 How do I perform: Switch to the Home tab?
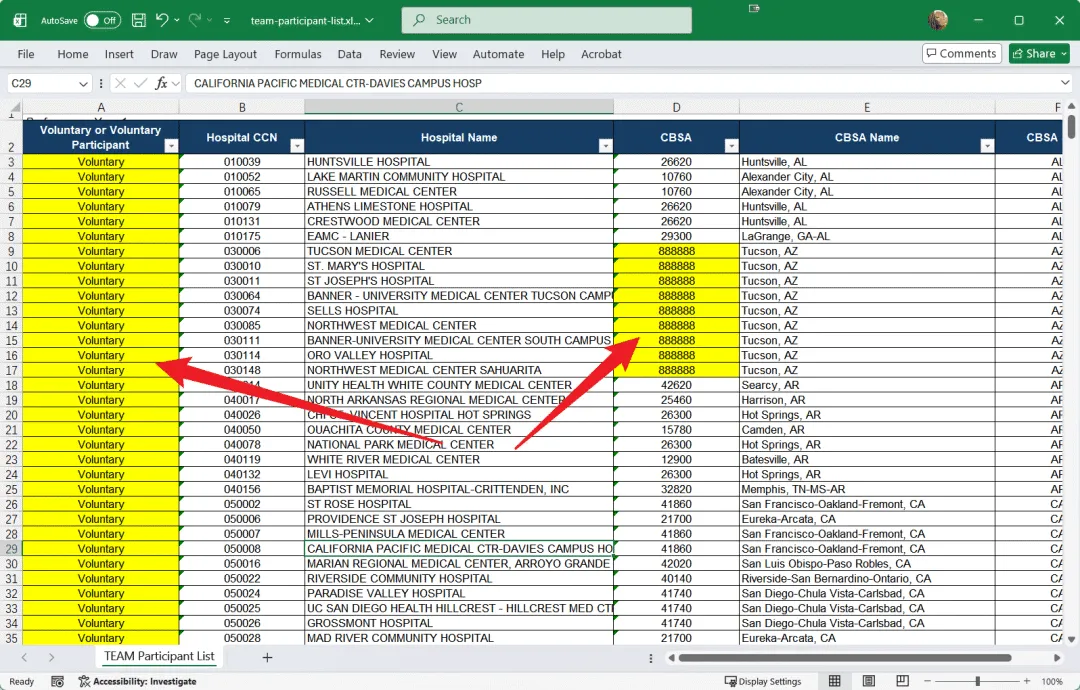[73, 54]
